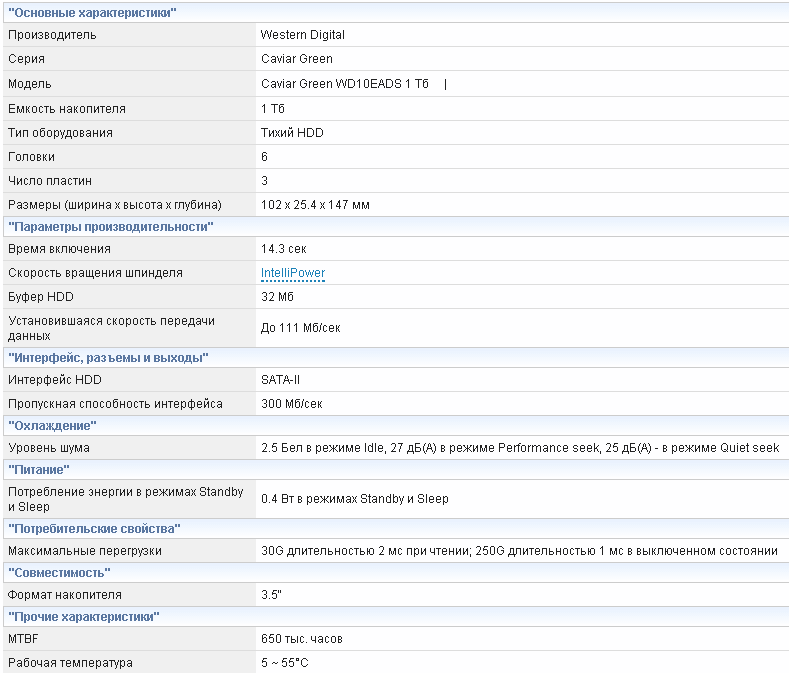Click the model value Caviar Green WD10EADS

[x=344, y=84]
